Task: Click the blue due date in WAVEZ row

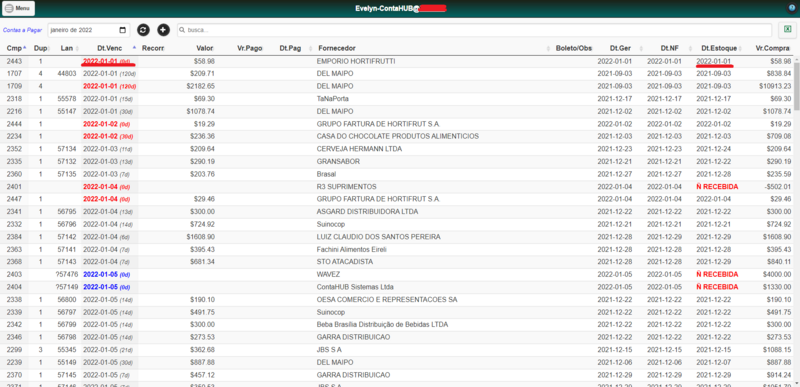Action: pyautogui.click(x=106, y=274)
